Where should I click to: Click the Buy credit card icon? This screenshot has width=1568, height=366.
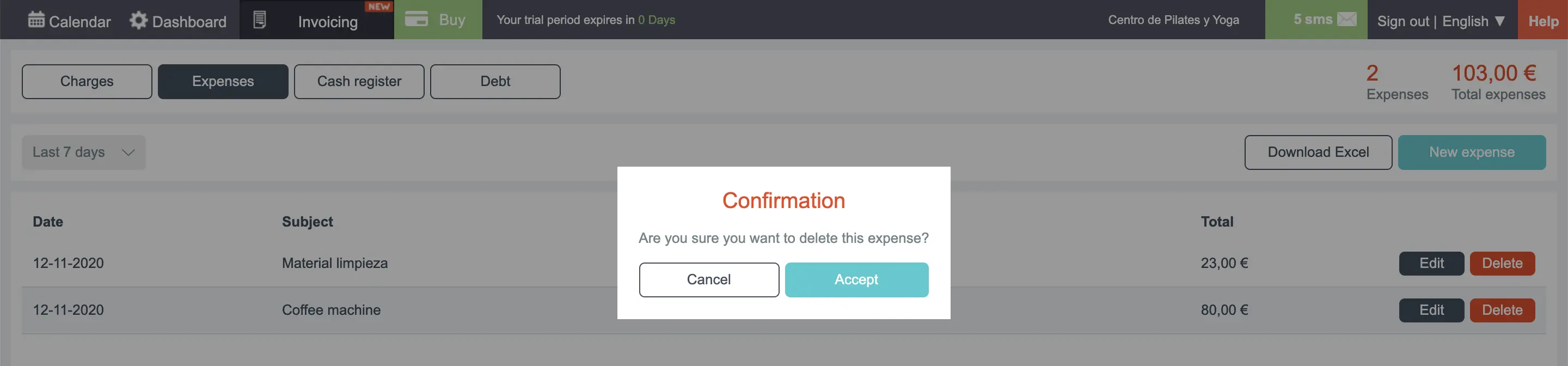416,19
